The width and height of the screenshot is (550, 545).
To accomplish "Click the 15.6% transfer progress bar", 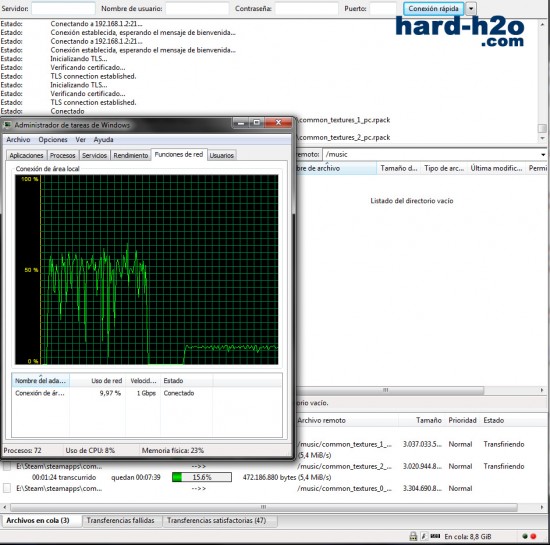I will [x=202, y=477].
